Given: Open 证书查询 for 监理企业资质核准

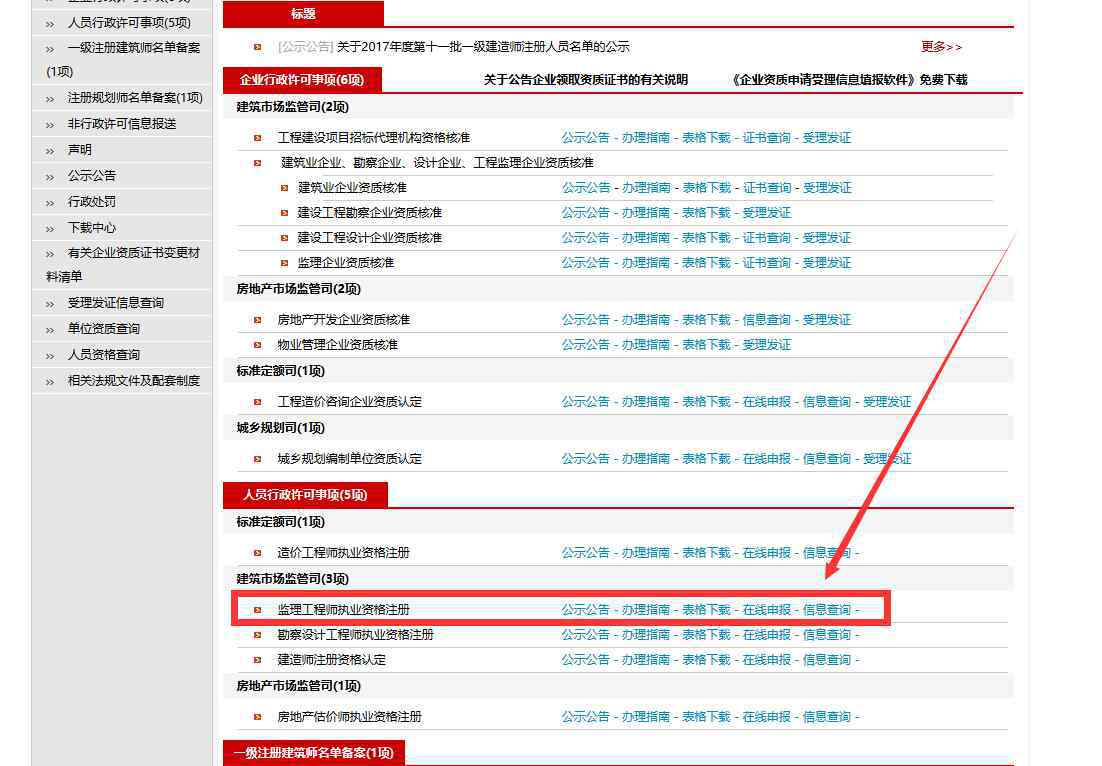Looking at the screenshot, I should [x=766, y=263].
